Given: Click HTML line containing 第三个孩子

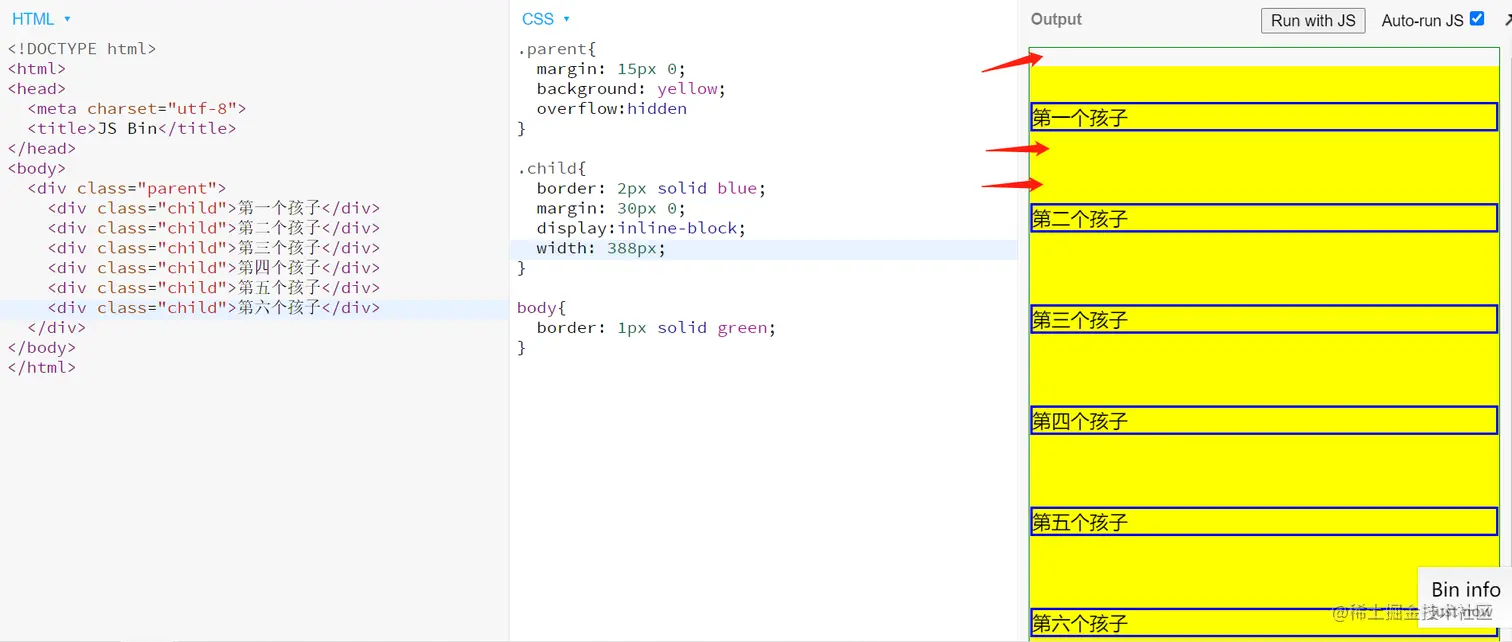Looking at the screenshot, I should tap(213, 248).
